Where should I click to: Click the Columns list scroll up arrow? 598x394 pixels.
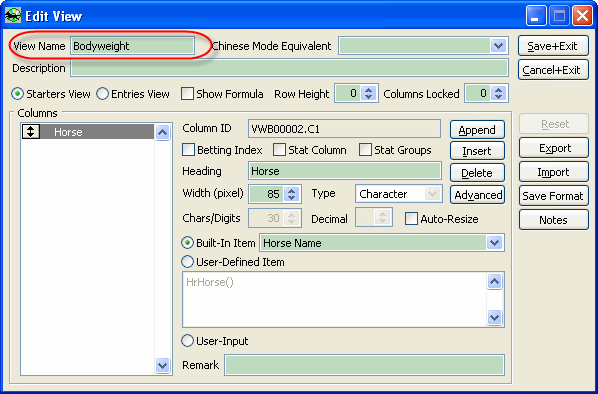pyautogui.click(x=162, y=132)
